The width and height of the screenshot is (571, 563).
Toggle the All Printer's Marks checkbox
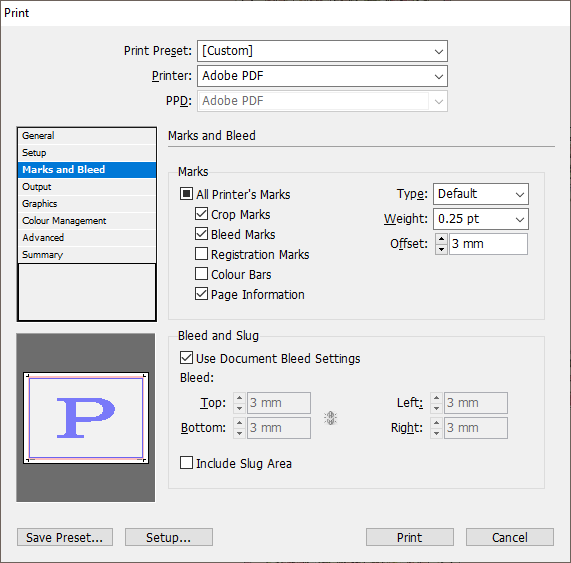tap(186, 194)
